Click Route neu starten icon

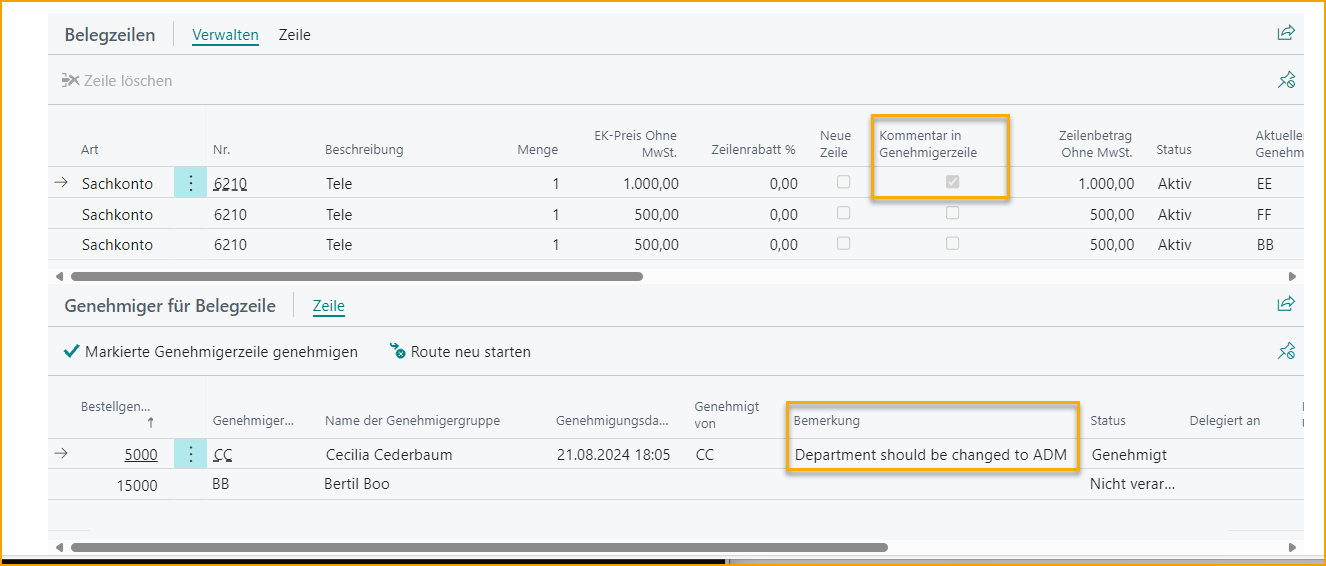(397, 351)
